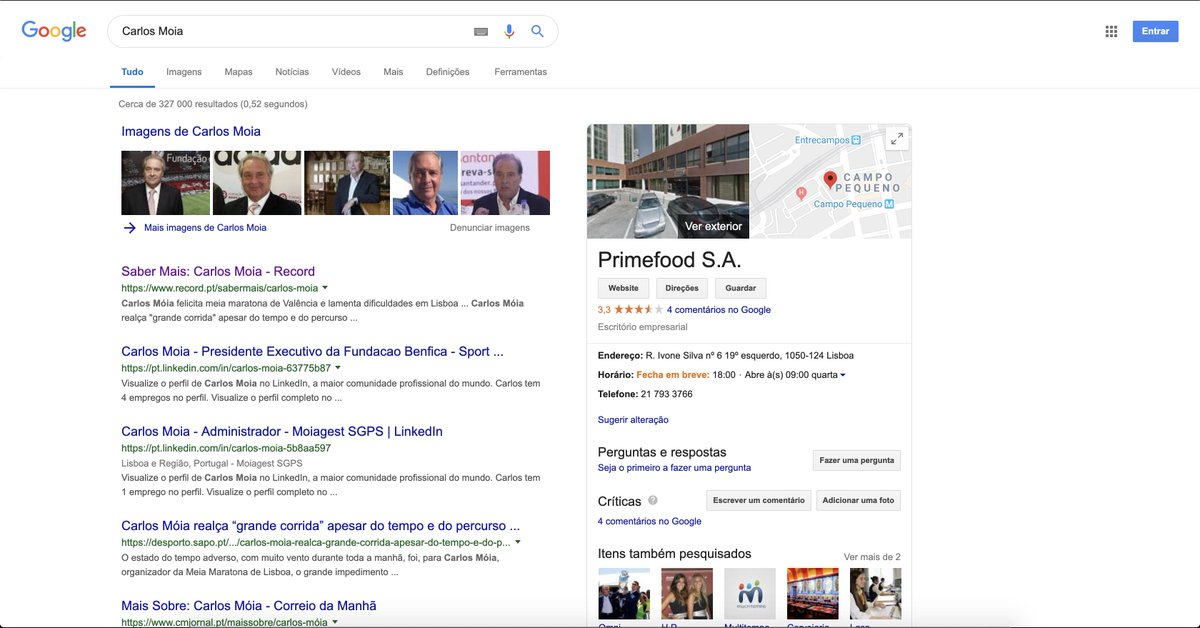
Task: Open the first related item thumbnail Omni
Action: (624, 594)
